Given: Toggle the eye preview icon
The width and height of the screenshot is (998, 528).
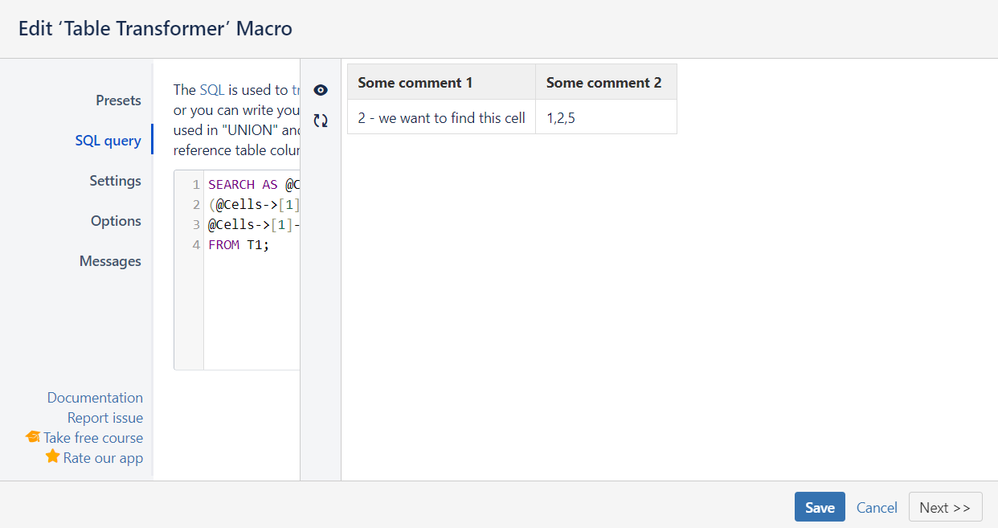Looking at the screenshot, I should click(x=321, y=90).
